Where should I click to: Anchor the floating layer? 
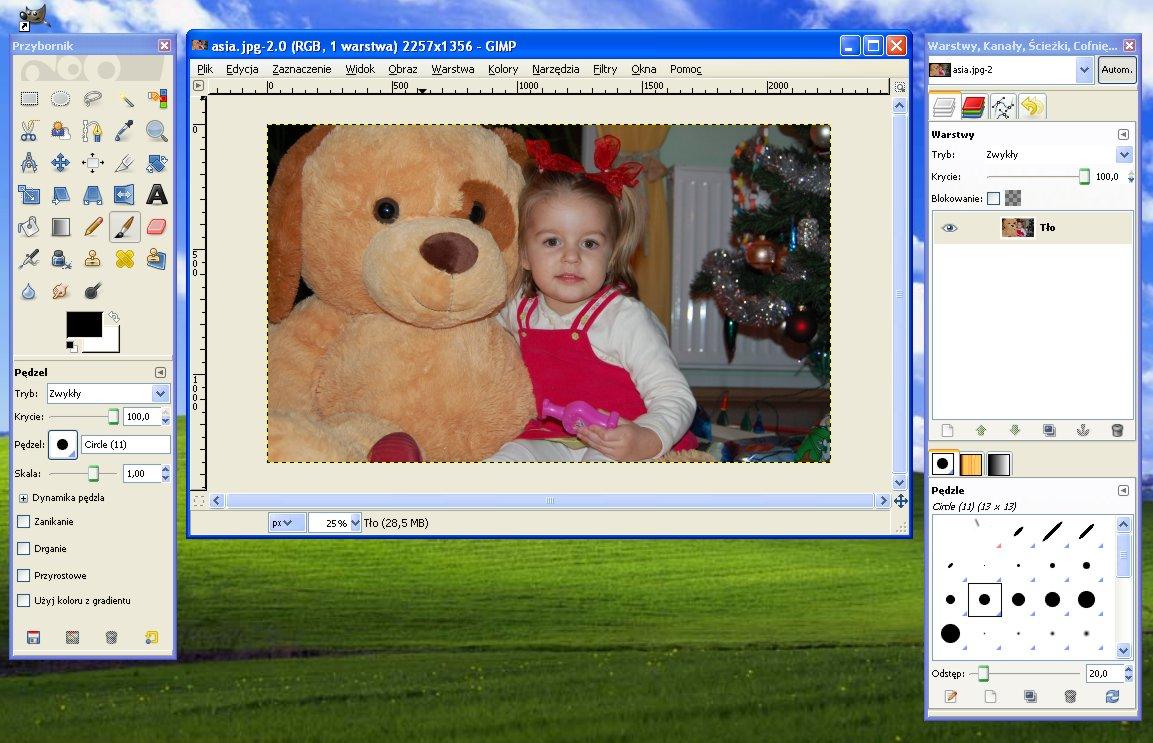click(x=1083, y=430)
